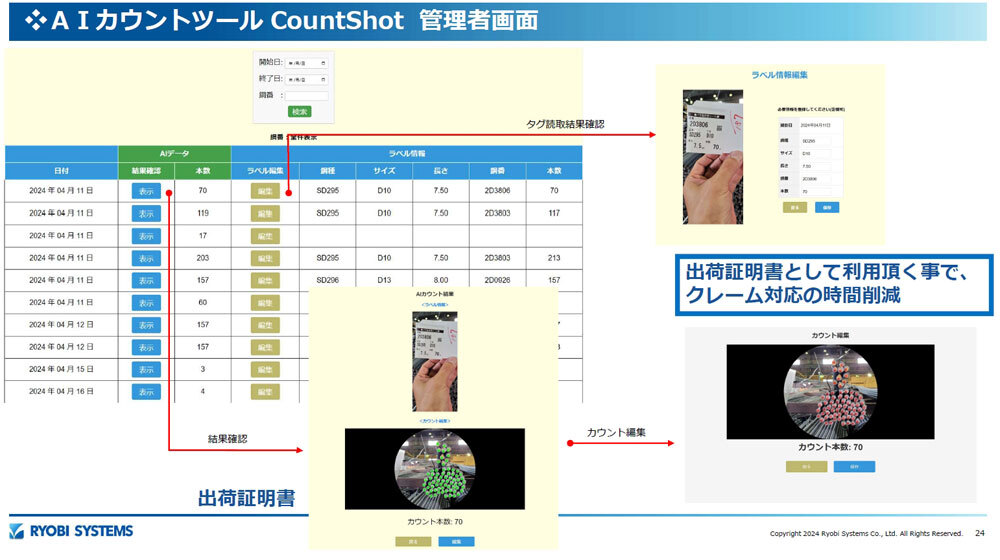Click the 日付 column header

click(x=61, y=171)
